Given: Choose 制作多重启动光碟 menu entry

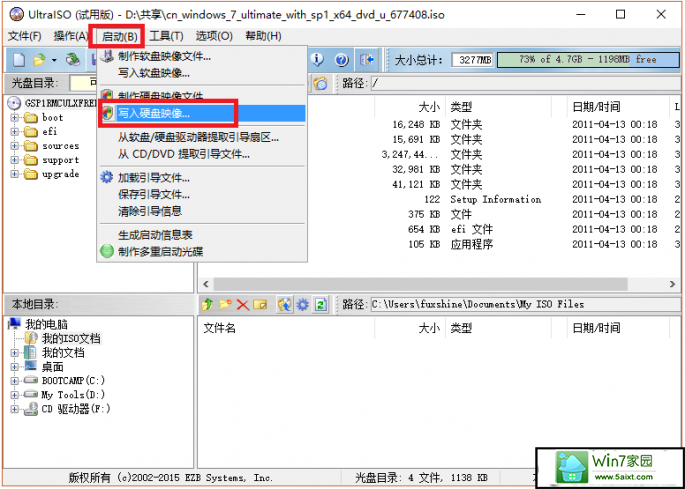Looking at the screenshot, I should [x=202, y=252].
